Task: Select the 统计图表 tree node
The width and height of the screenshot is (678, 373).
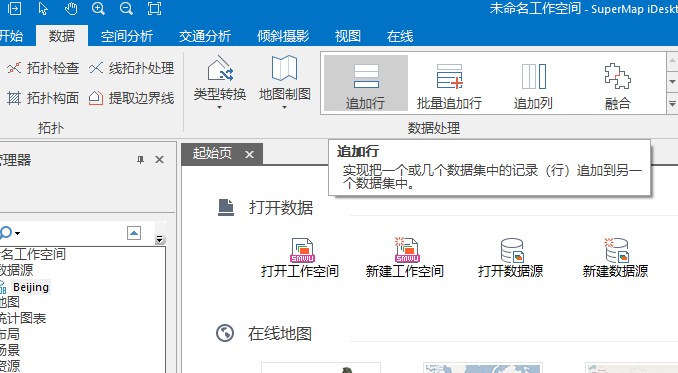Action: tap(23, 319)
